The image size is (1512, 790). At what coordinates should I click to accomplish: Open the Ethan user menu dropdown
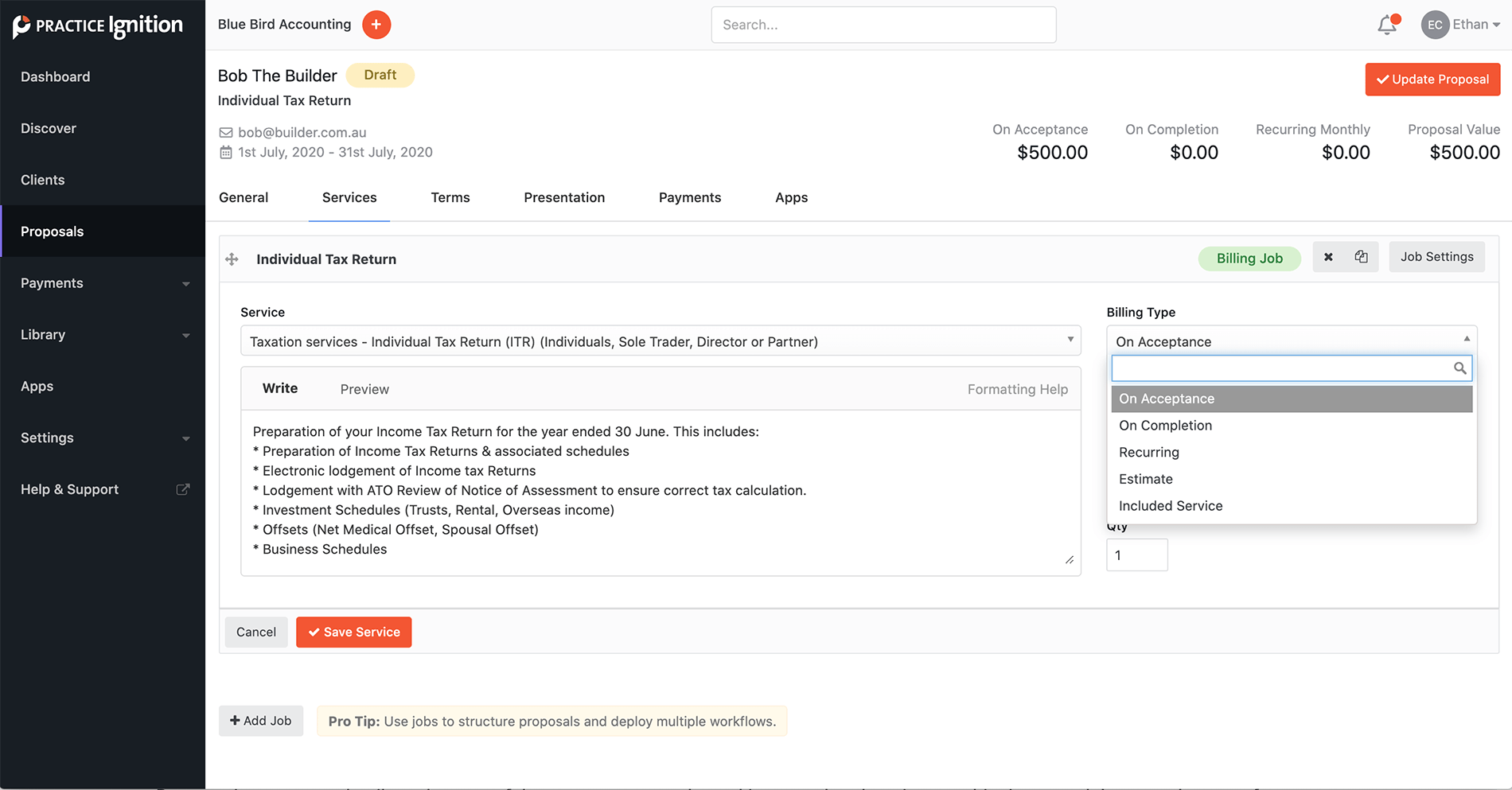[x=1476, y=25]
